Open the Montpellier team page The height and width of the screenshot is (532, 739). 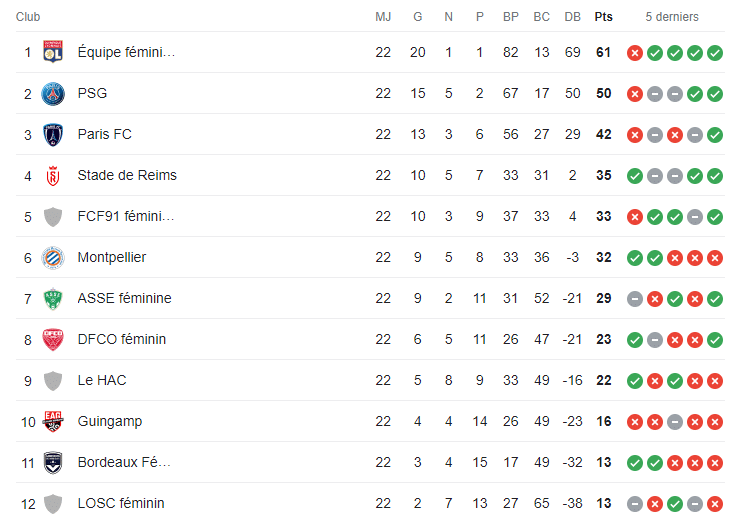pyautogui.click(x=112, y=257)
